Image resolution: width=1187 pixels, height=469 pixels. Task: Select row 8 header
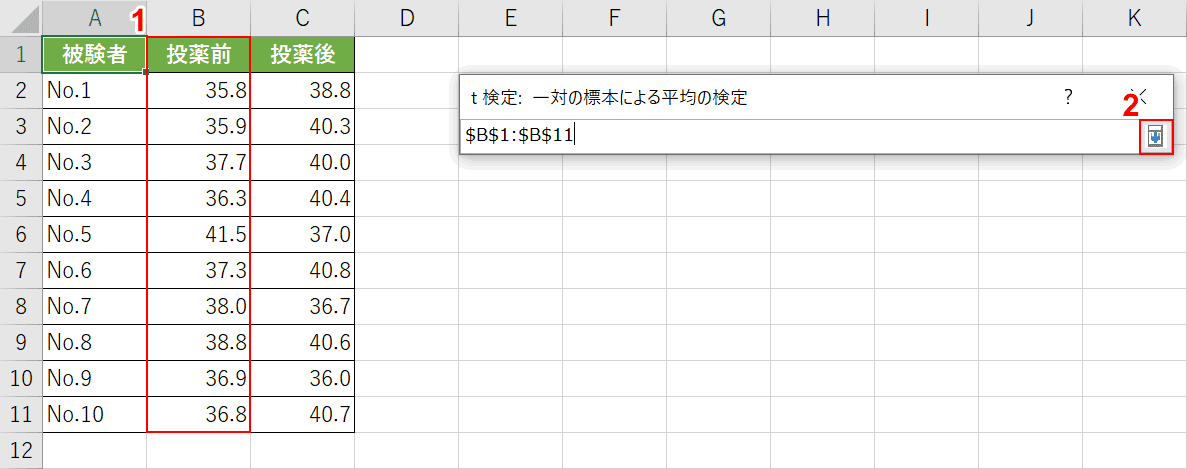[x=21, y=306]
